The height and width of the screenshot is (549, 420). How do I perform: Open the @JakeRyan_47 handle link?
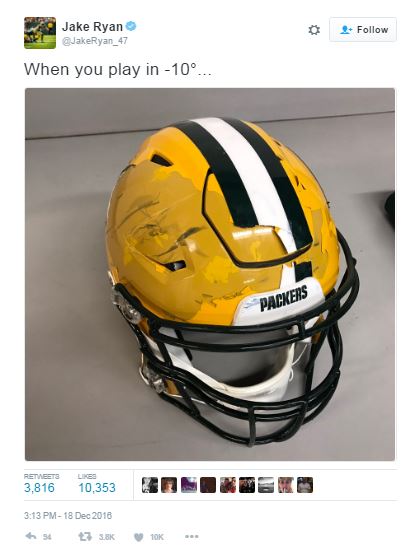point(95,41)
